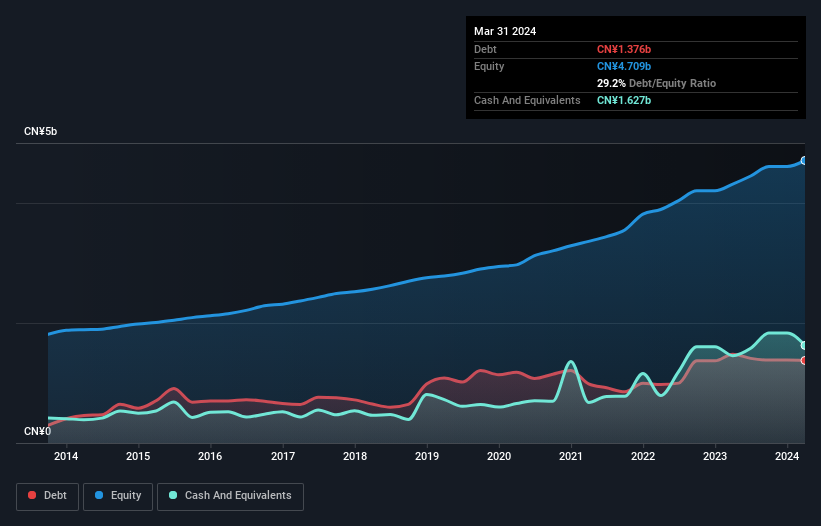Select the Equity value CN¥4.709b in tooltip
Viewport: 821px width, 526px height.
[x=623, y=66]
